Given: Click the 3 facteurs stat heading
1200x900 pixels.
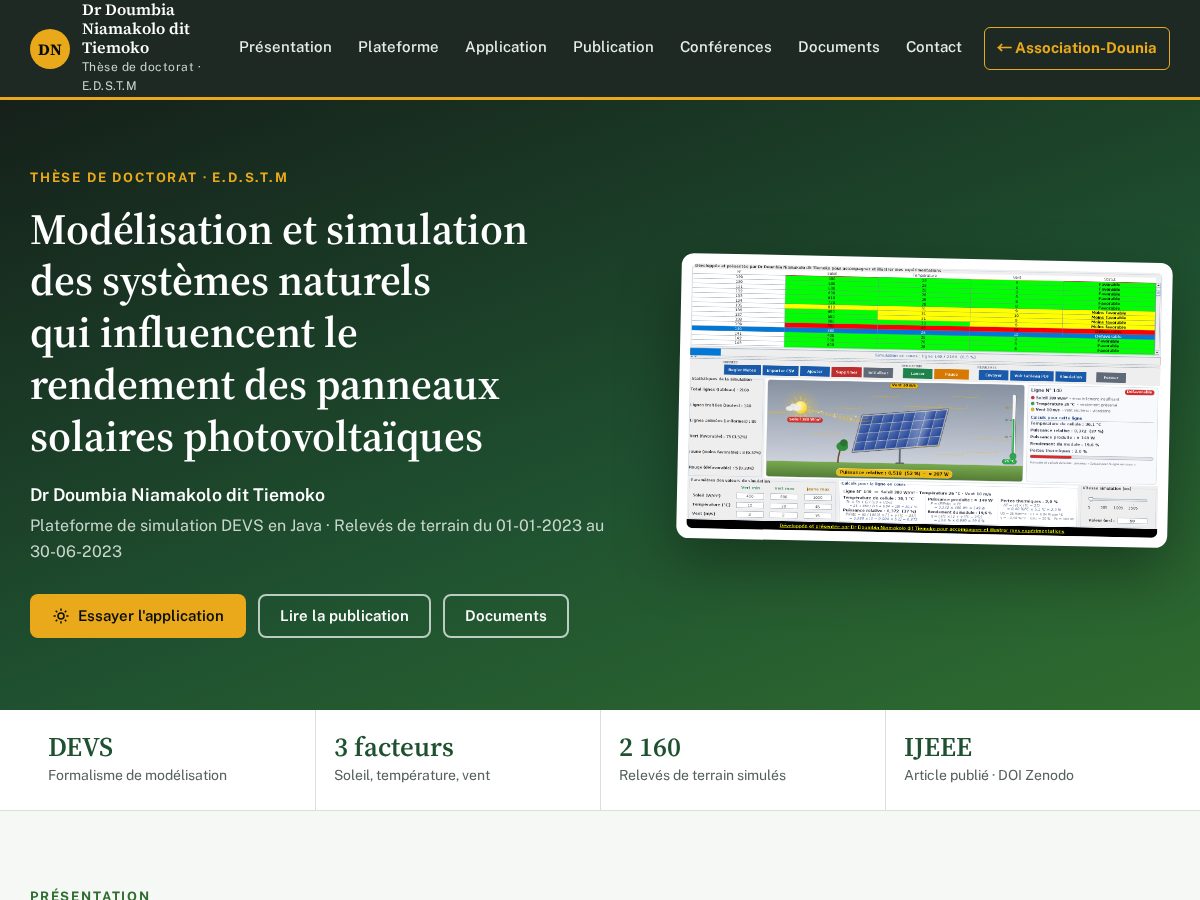Looking at the screenshot, I should click(x=394, y=747).
